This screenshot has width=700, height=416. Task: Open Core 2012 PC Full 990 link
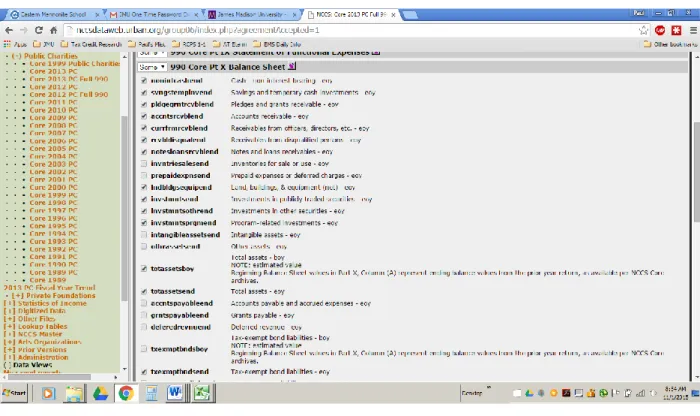(x=69, y=95)
